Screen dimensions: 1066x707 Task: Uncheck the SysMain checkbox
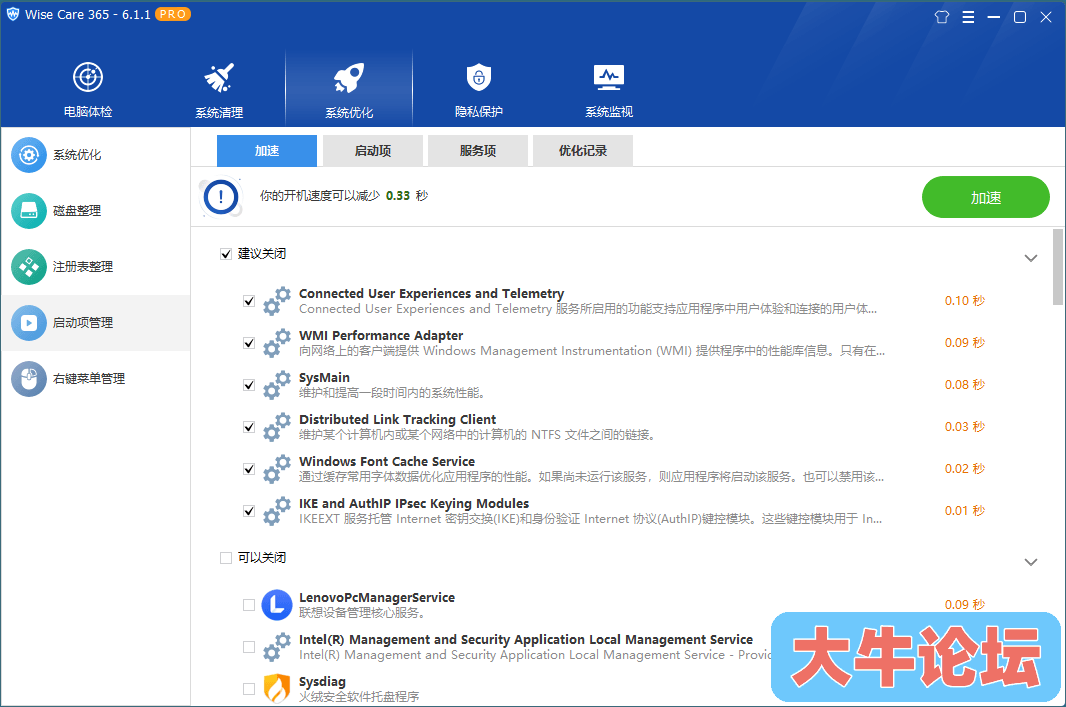click(249, 385)
